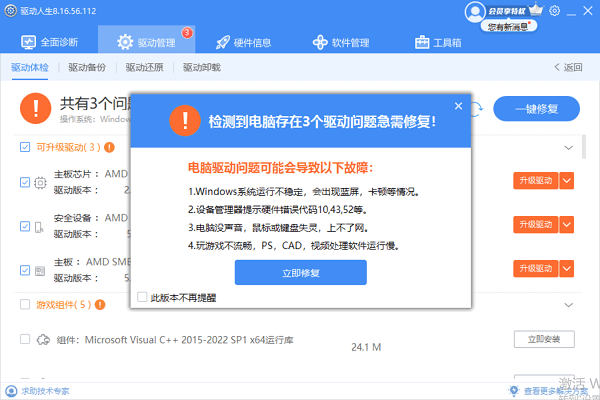Click 查看更多解决方案 link

point(556,391)
